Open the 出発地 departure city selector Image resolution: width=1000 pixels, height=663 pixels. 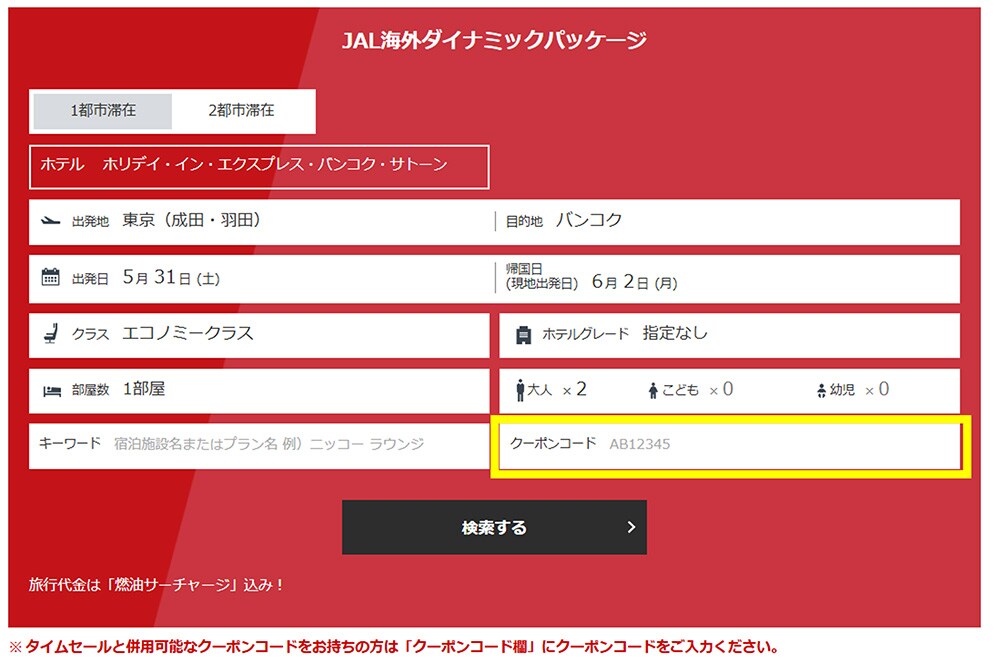point(261,222)
